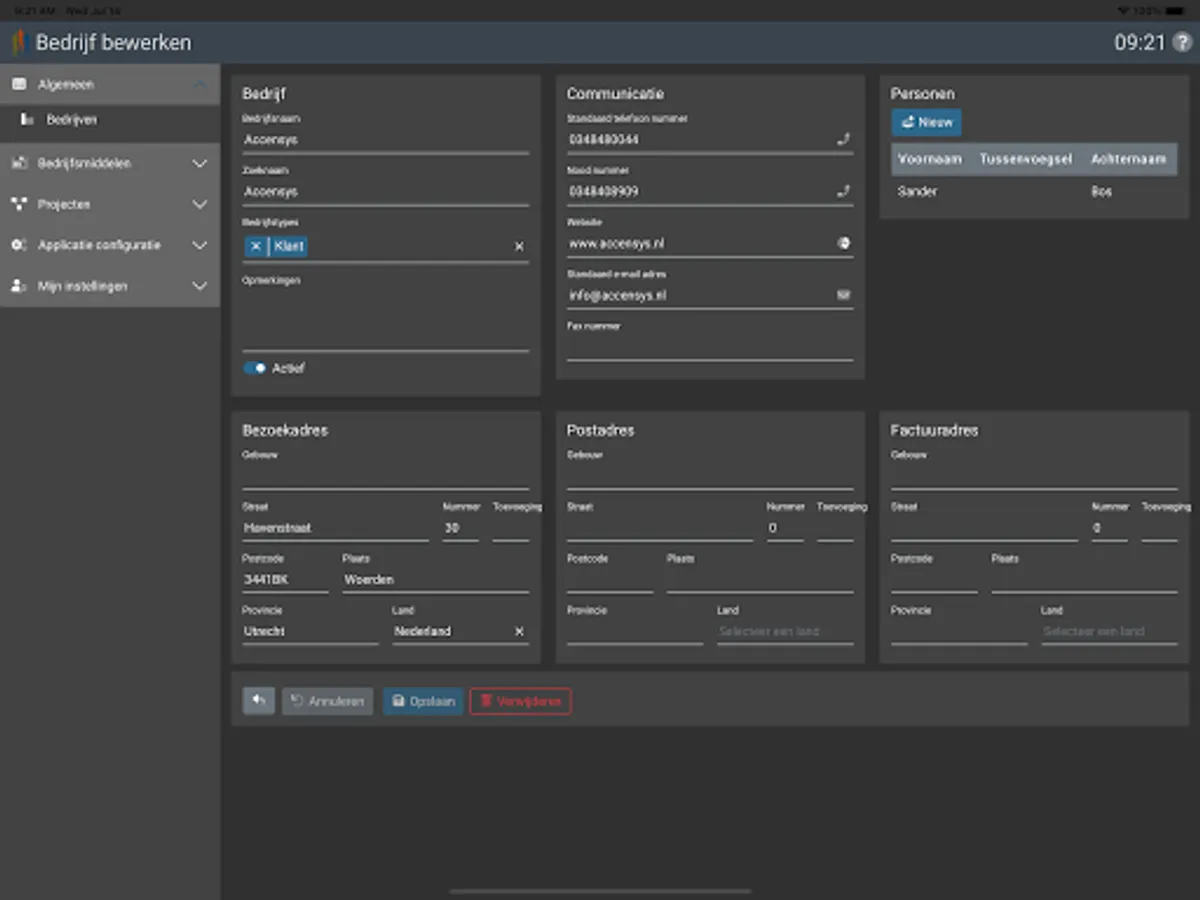The image size is (1200, 900).
Task: Select Bedrijven in the sidebar
Action: point(71,120)
